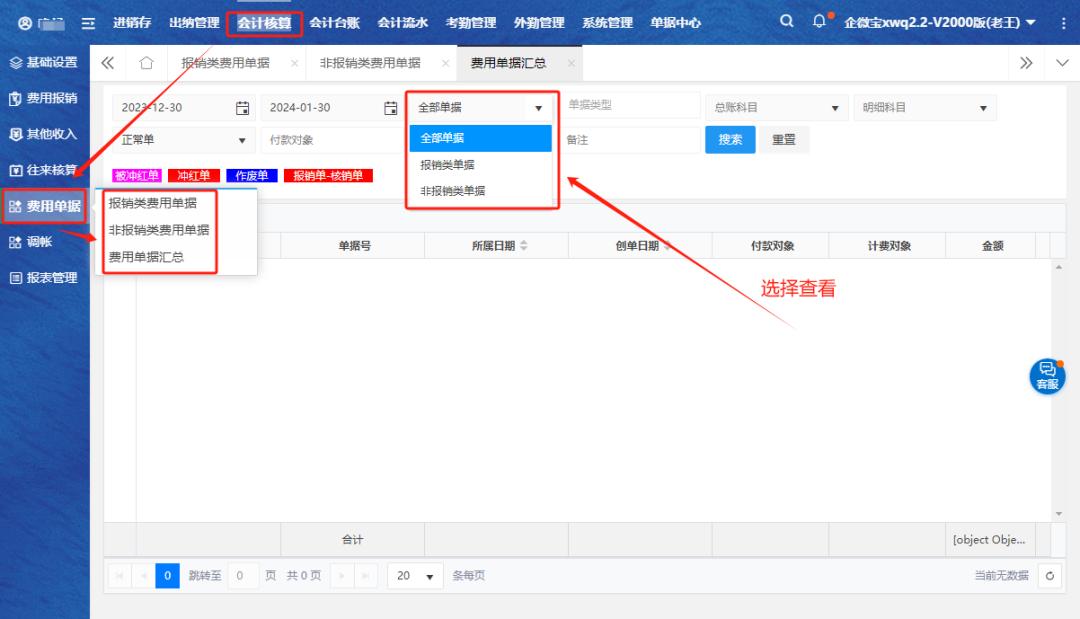Open the 会计台账 top menu
The image size is (1080, 619).
[x=334, y=22]
